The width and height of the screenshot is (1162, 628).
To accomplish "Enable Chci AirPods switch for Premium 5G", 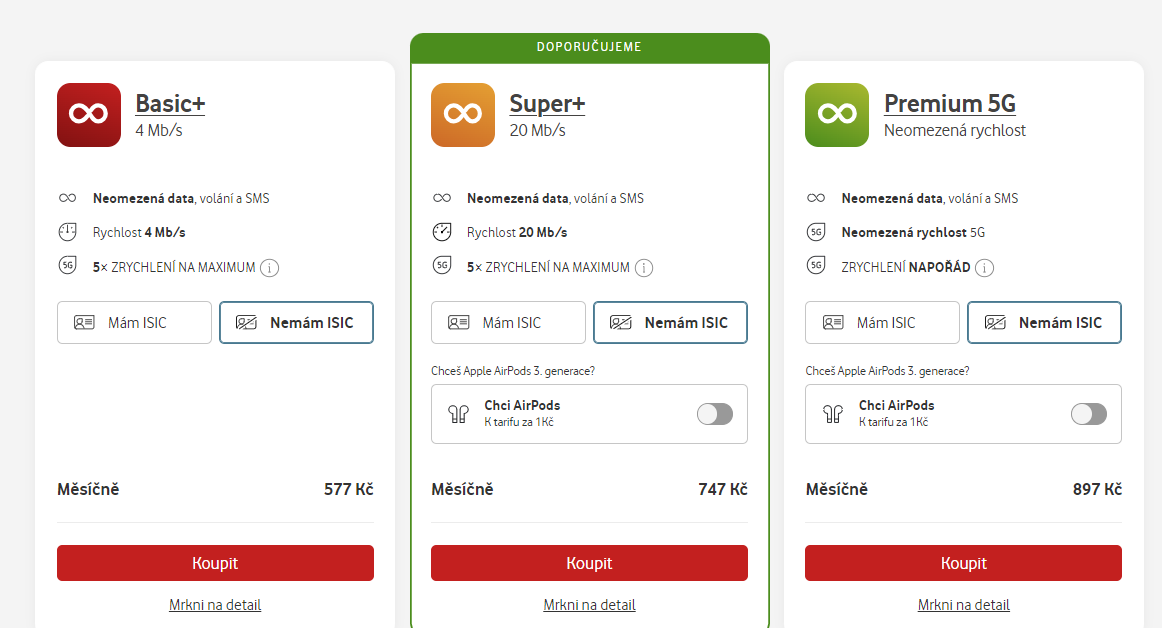I will (1089, 414).
